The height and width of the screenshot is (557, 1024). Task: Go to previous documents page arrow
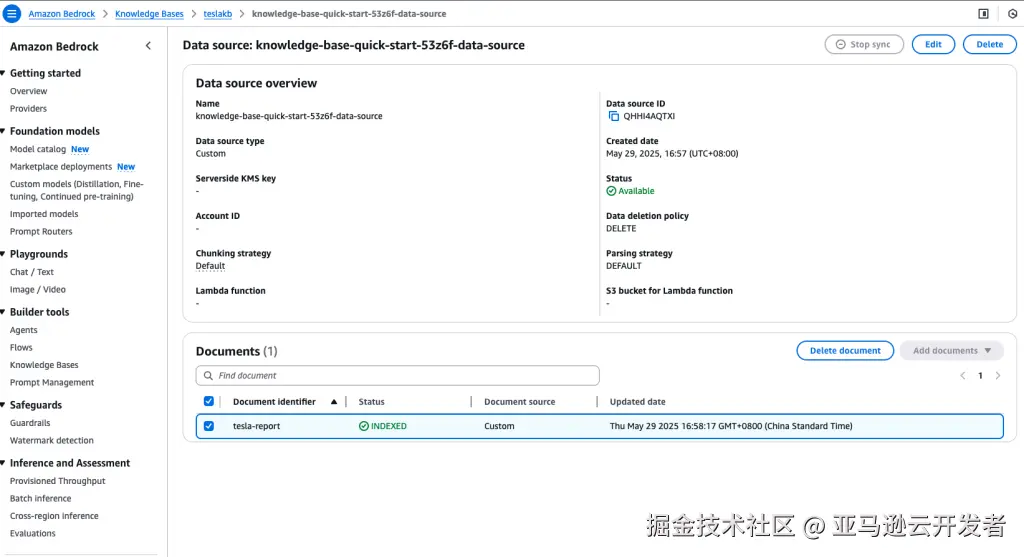pyautogui.click(x=963, y=375)
